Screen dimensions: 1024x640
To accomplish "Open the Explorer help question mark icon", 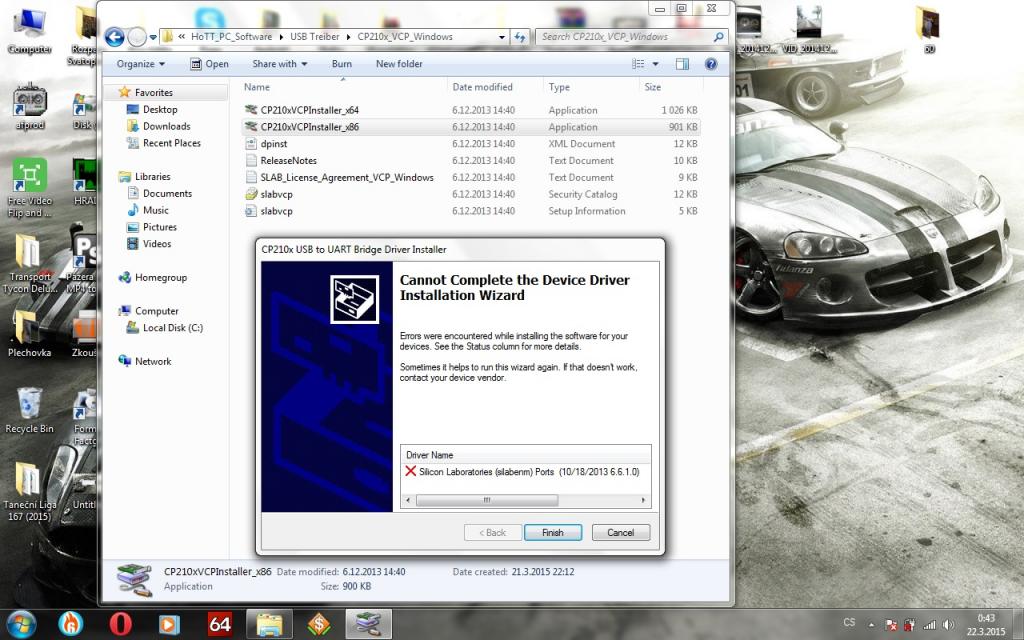I will [711, 64].
